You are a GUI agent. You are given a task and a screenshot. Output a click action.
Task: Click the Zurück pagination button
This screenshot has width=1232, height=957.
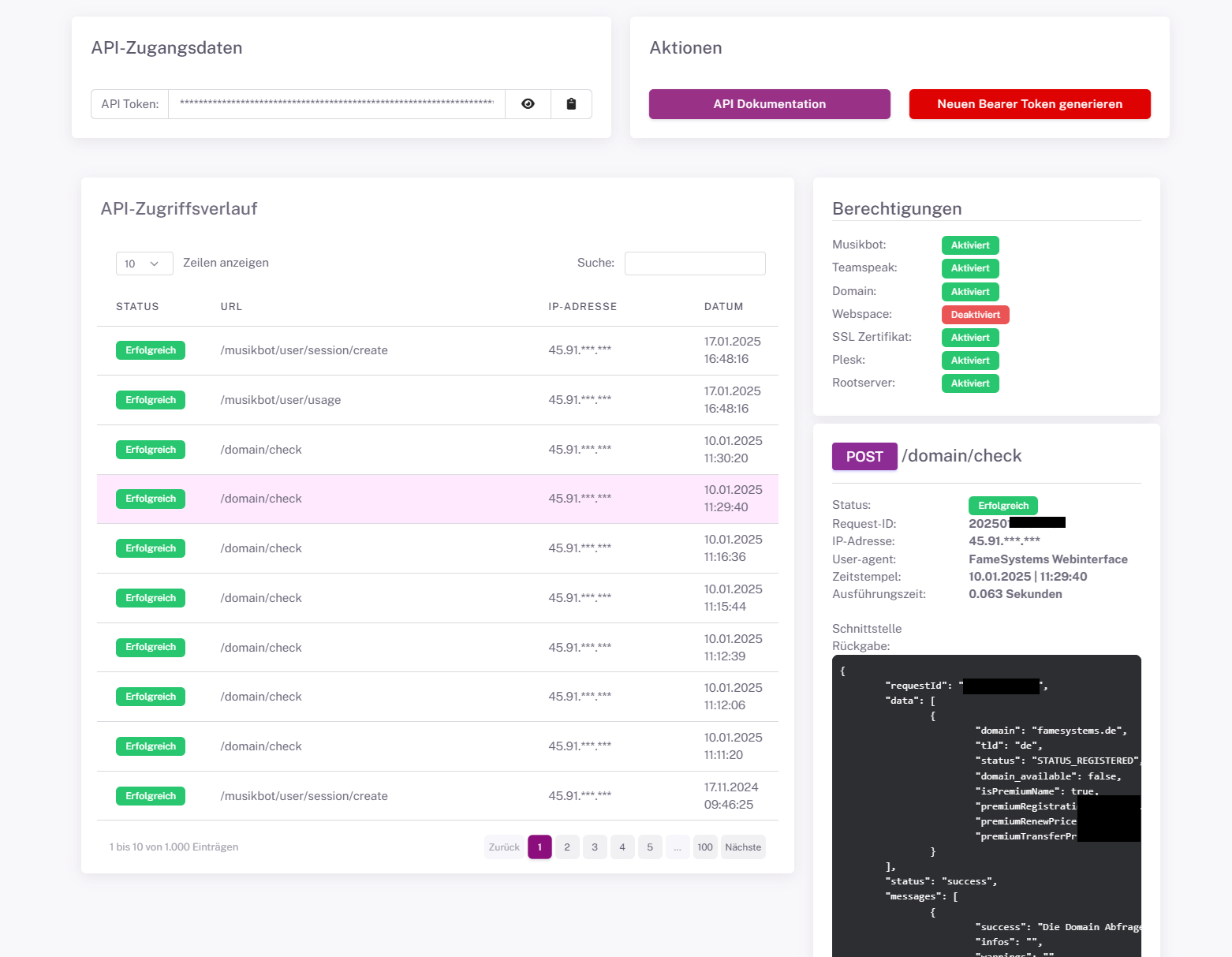[503, 847]
